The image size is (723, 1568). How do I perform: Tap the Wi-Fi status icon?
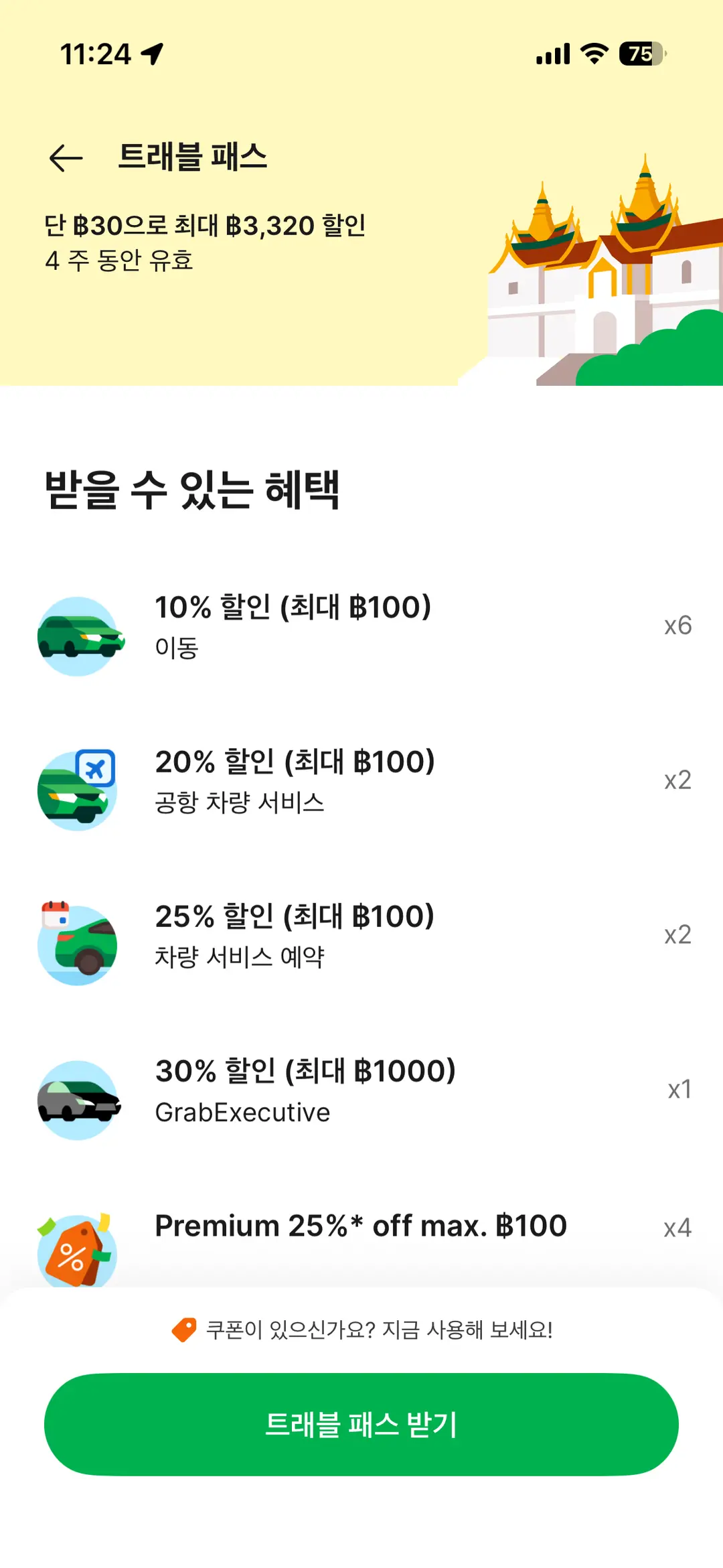coord(594,54)
